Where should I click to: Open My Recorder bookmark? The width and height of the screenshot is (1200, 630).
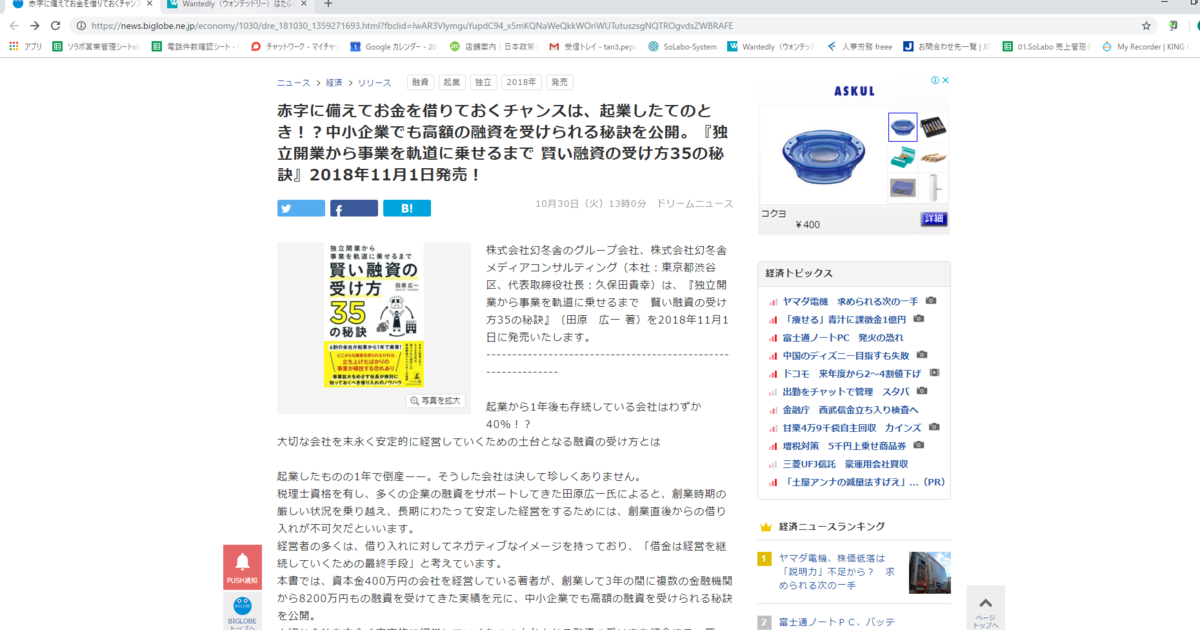point(1145,46)
